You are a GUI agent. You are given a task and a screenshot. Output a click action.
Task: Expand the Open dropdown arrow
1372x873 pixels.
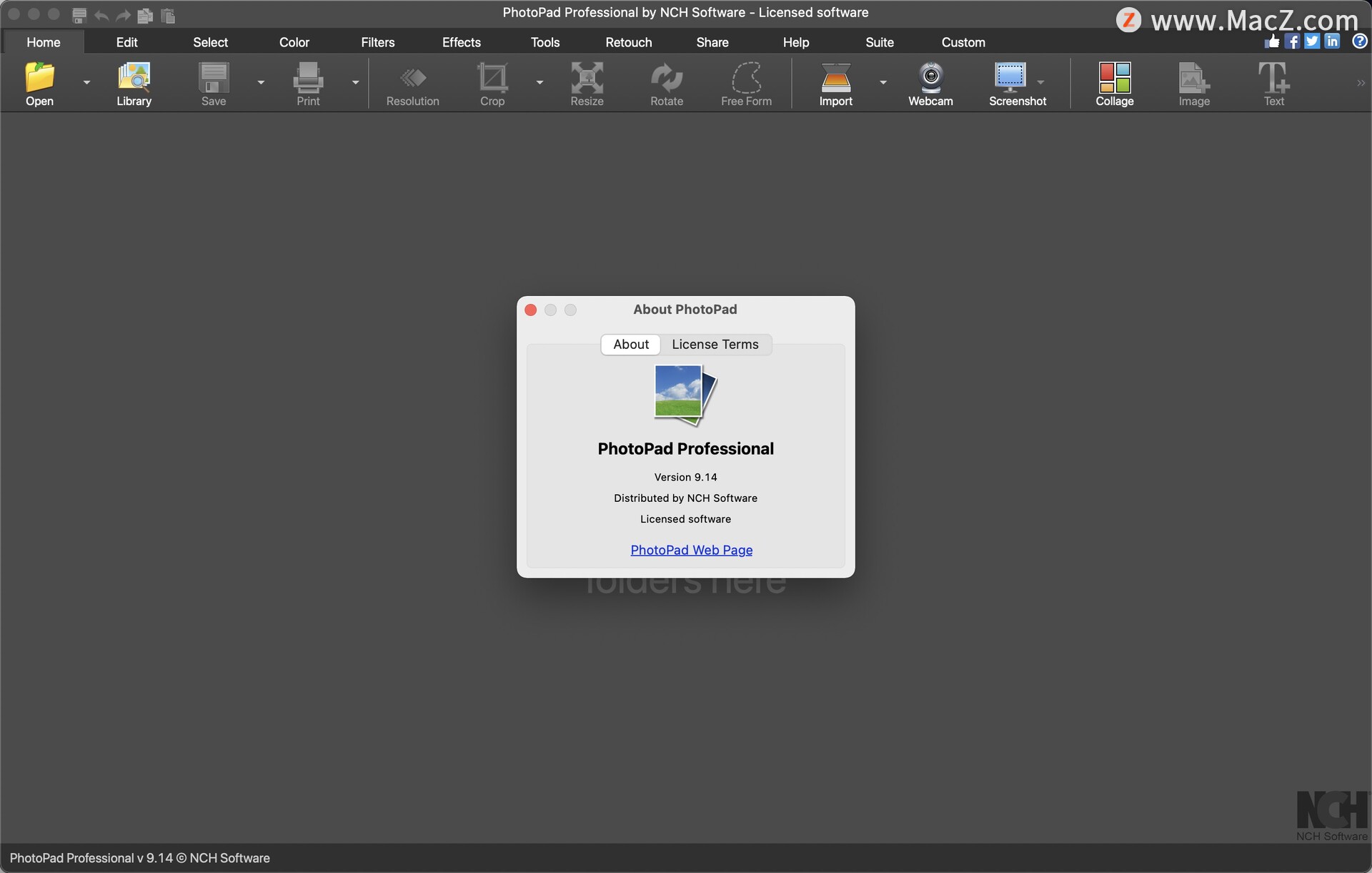pyautogui.click(x=86, y=82)
